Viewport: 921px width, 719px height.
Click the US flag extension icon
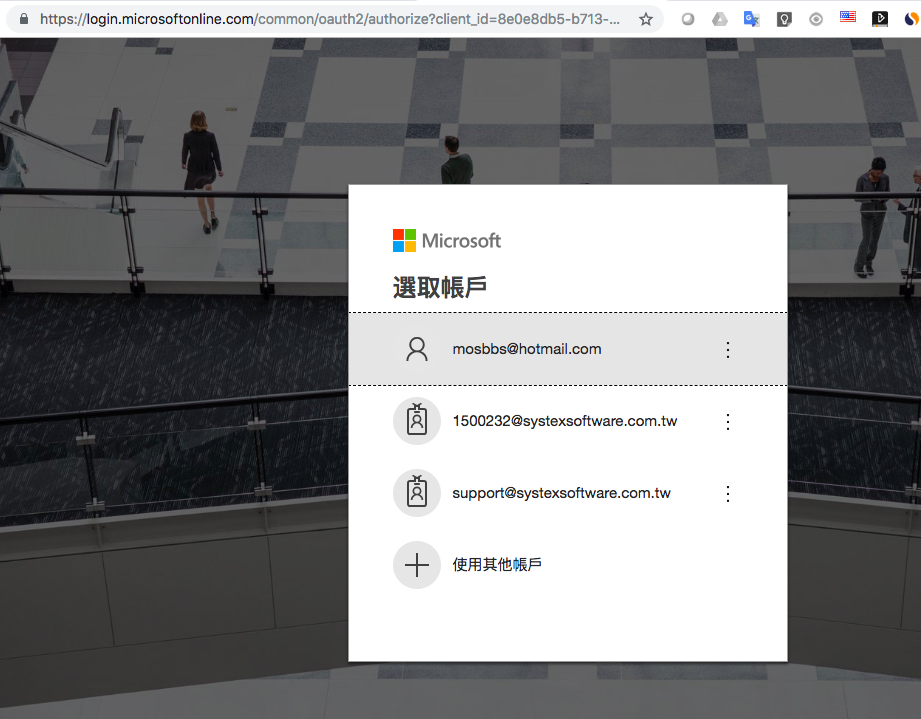[848, 17]
